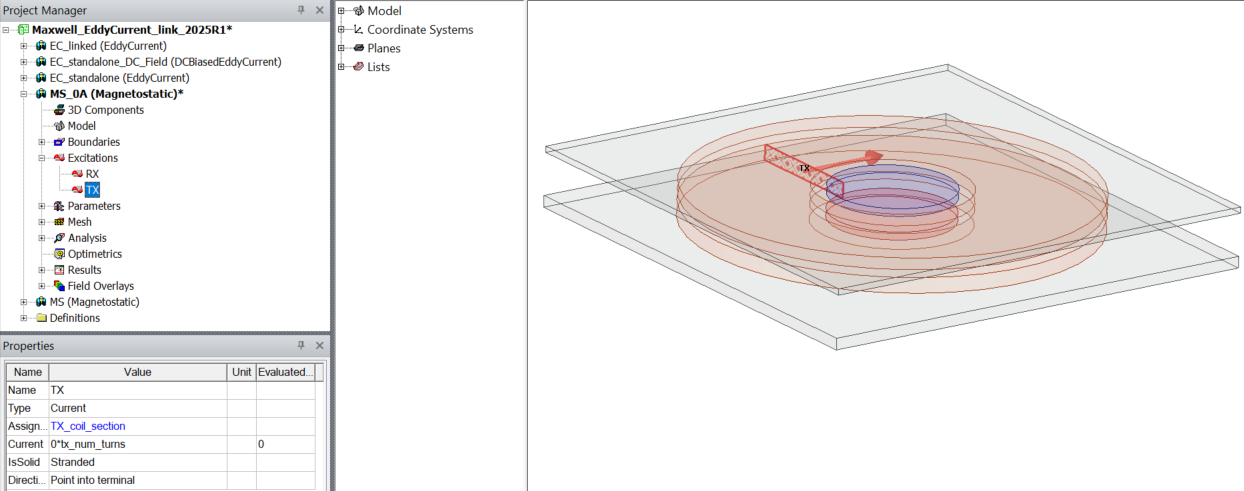Expand the Coordinate Systems node
Screen dimensions: 1244x491
click(x=341, y=30)
